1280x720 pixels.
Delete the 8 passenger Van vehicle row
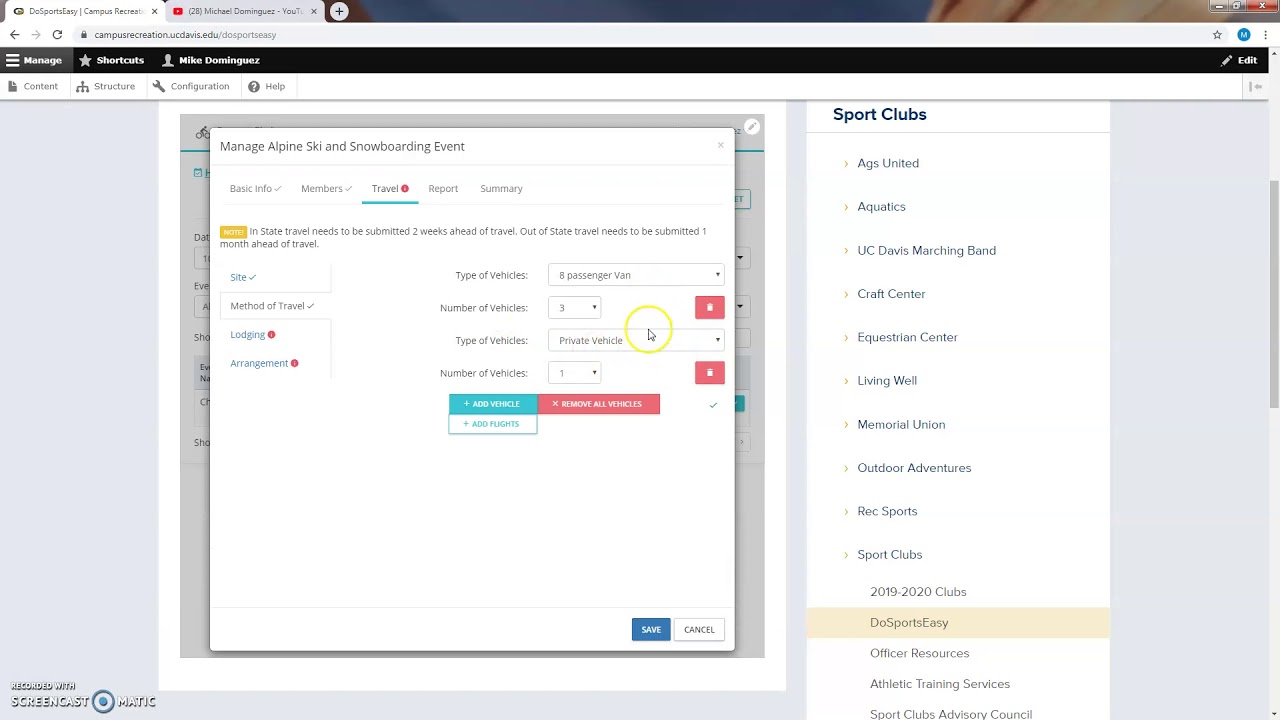click(710, 307)
